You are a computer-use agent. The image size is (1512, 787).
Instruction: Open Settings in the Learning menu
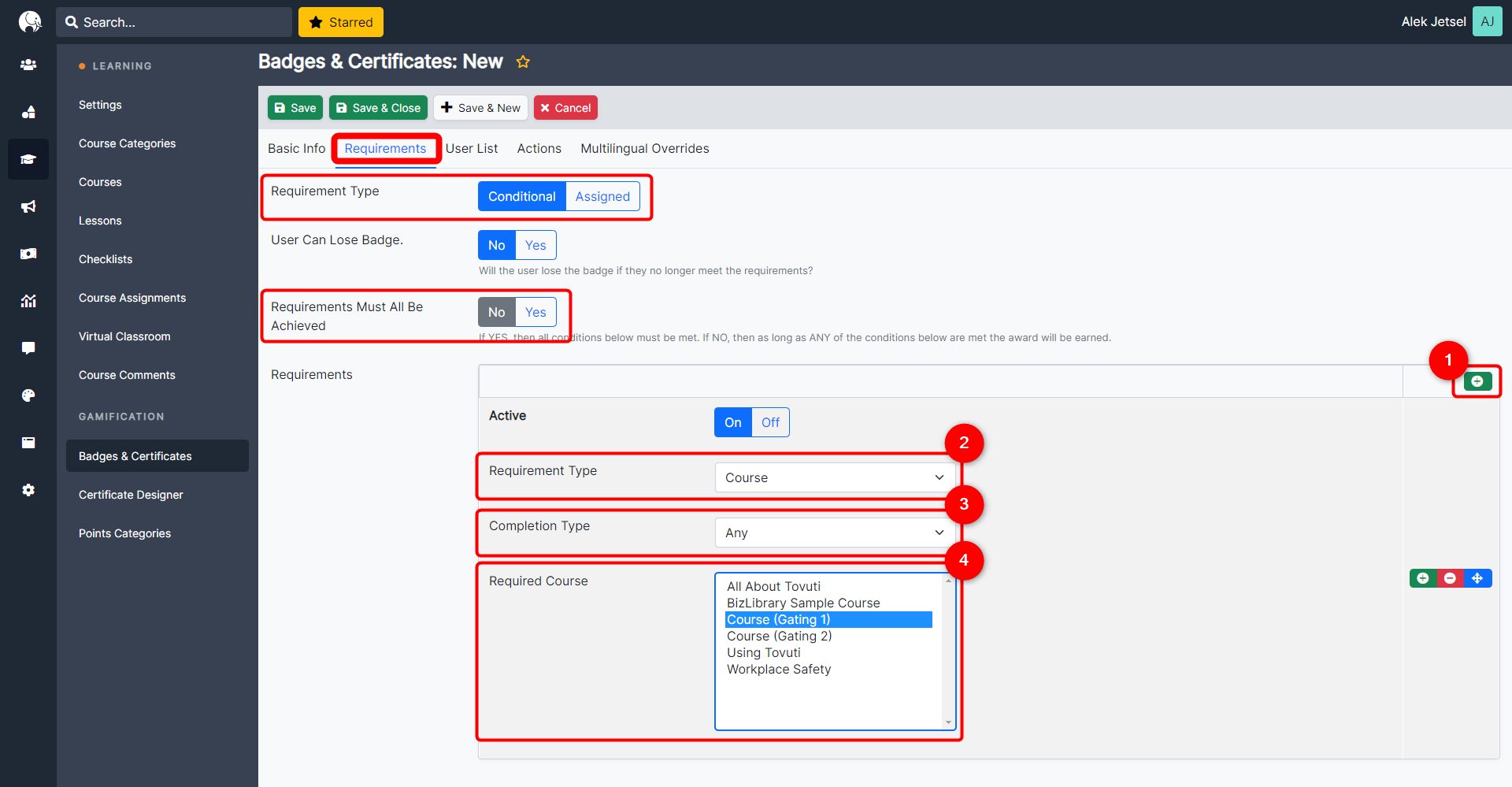(x=100, y=105)
